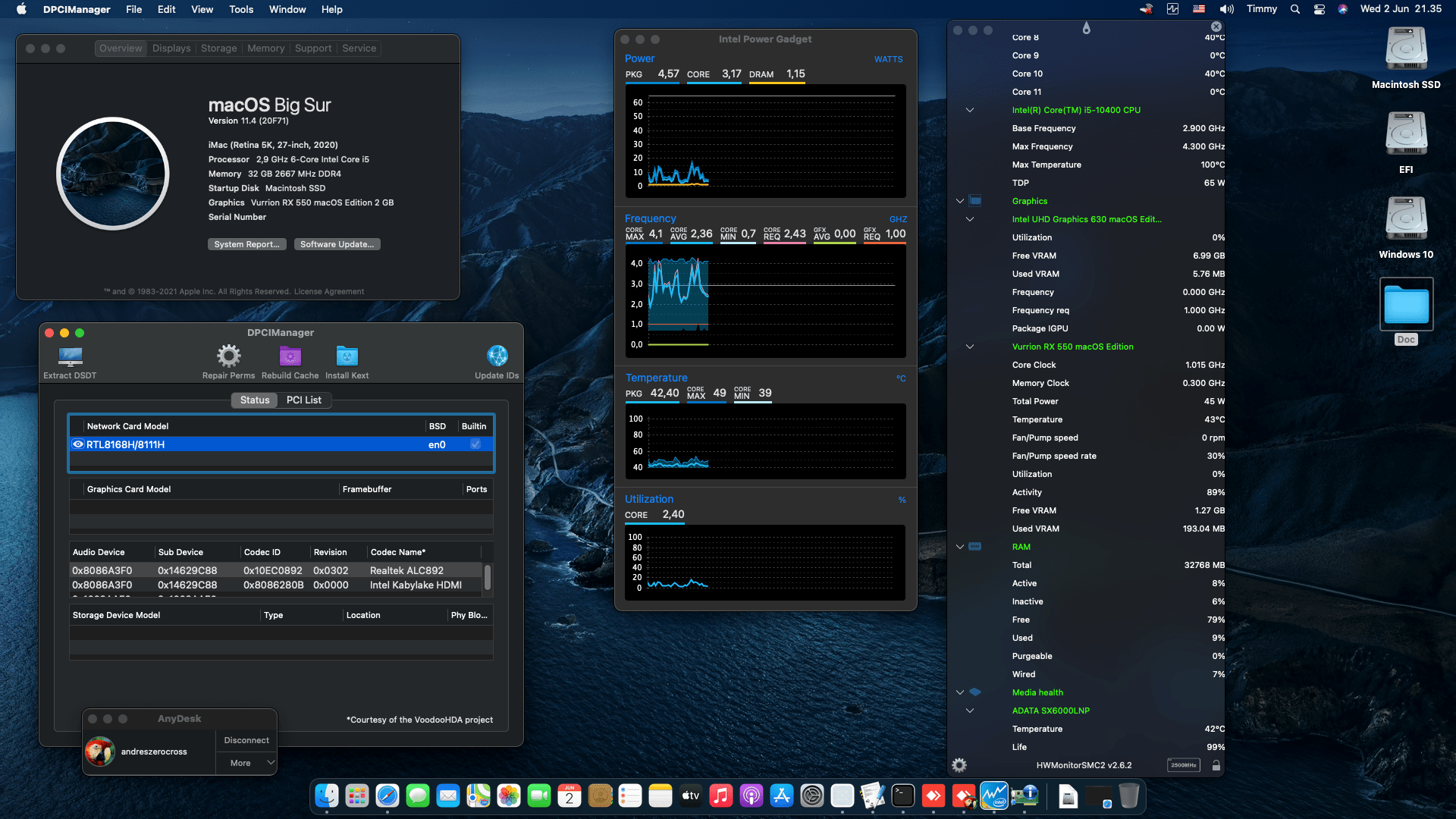Toggle the 2500MHz button in HWMonitorSMC2 footer
This screenshot has width=1456, height=819.
pos(1183,765)
